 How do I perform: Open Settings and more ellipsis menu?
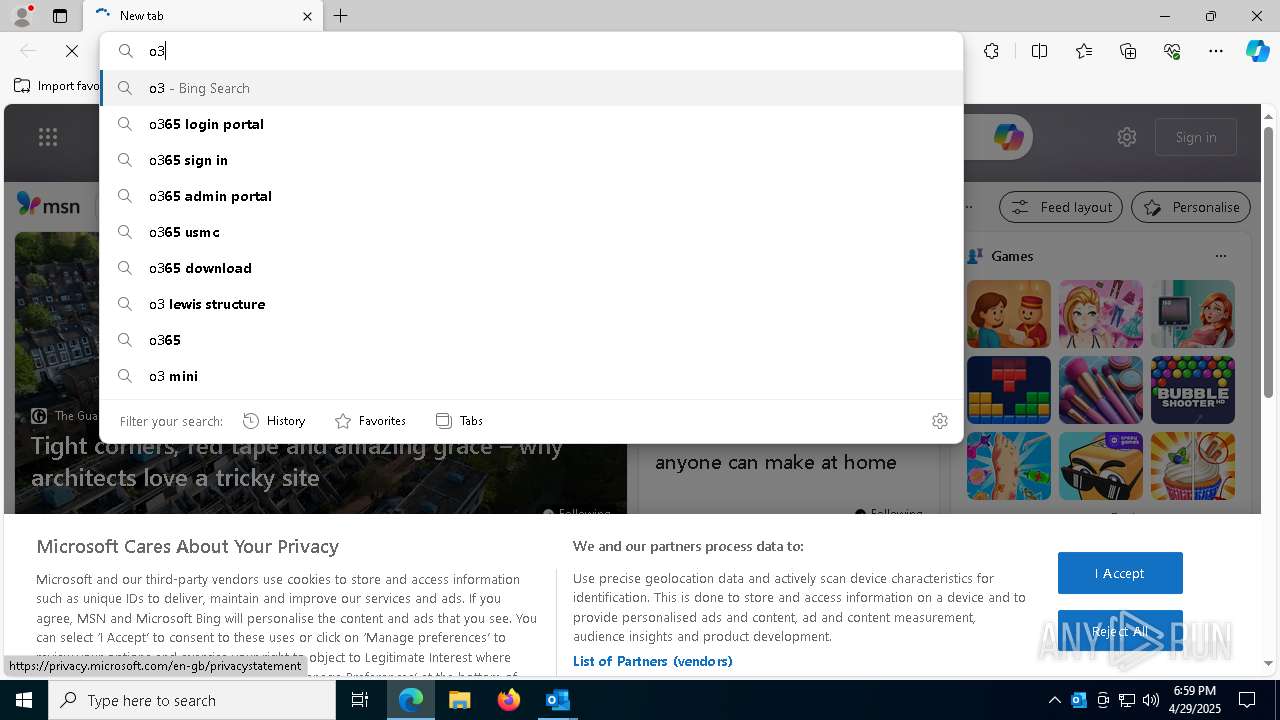[1216, 51]
